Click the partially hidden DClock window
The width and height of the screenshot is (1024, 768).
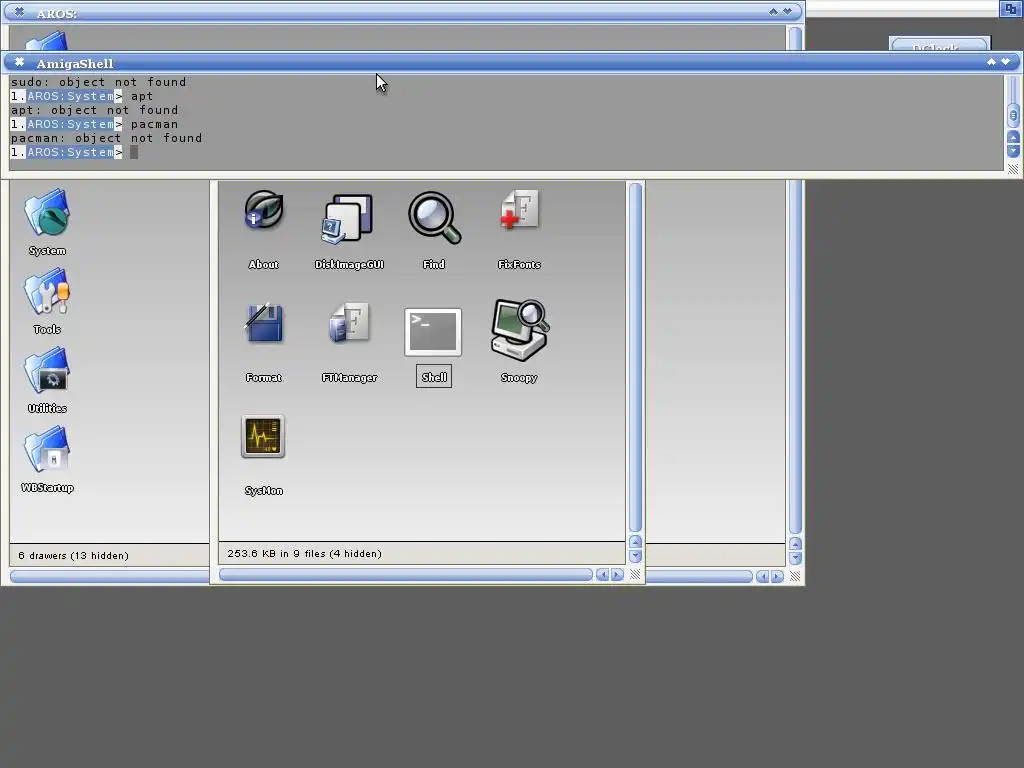(940, 44)
